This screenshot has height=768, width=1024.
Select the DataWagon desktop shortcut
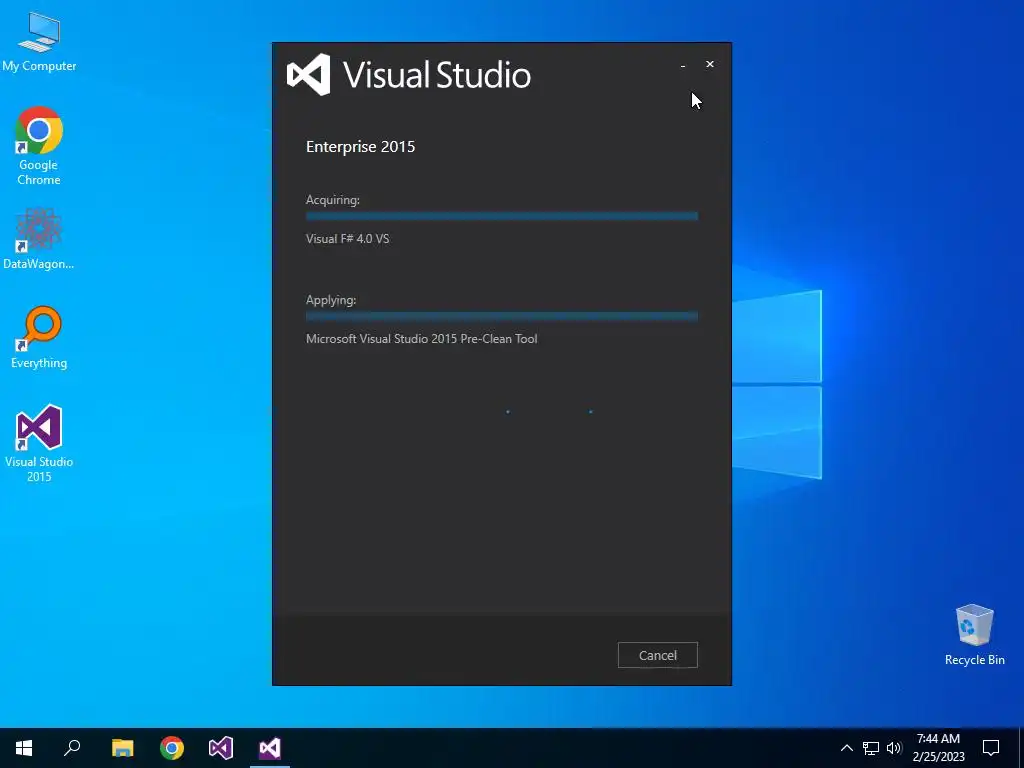pos(39,239)
